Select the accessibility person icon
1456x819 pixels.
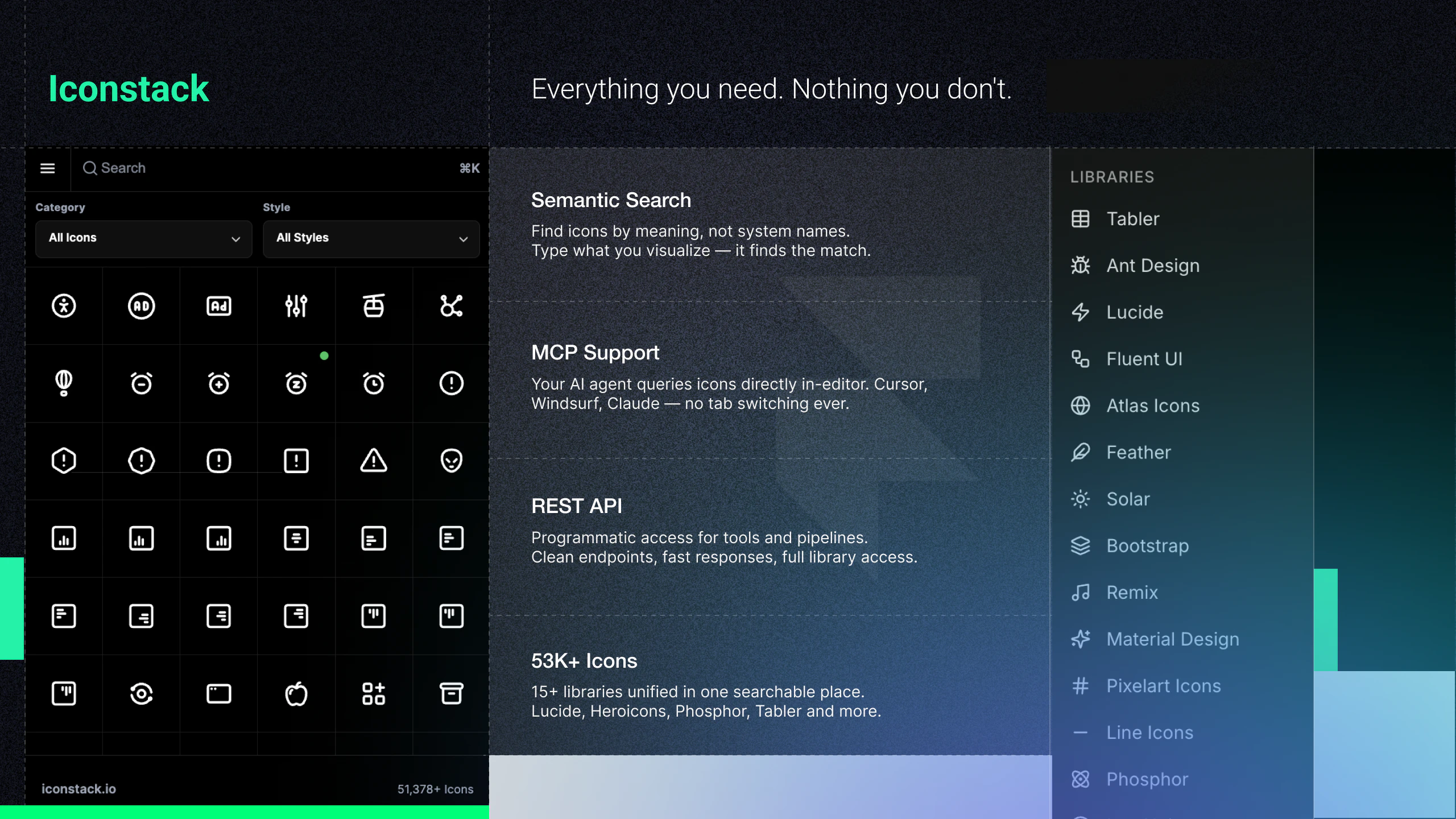coord(64,306)
